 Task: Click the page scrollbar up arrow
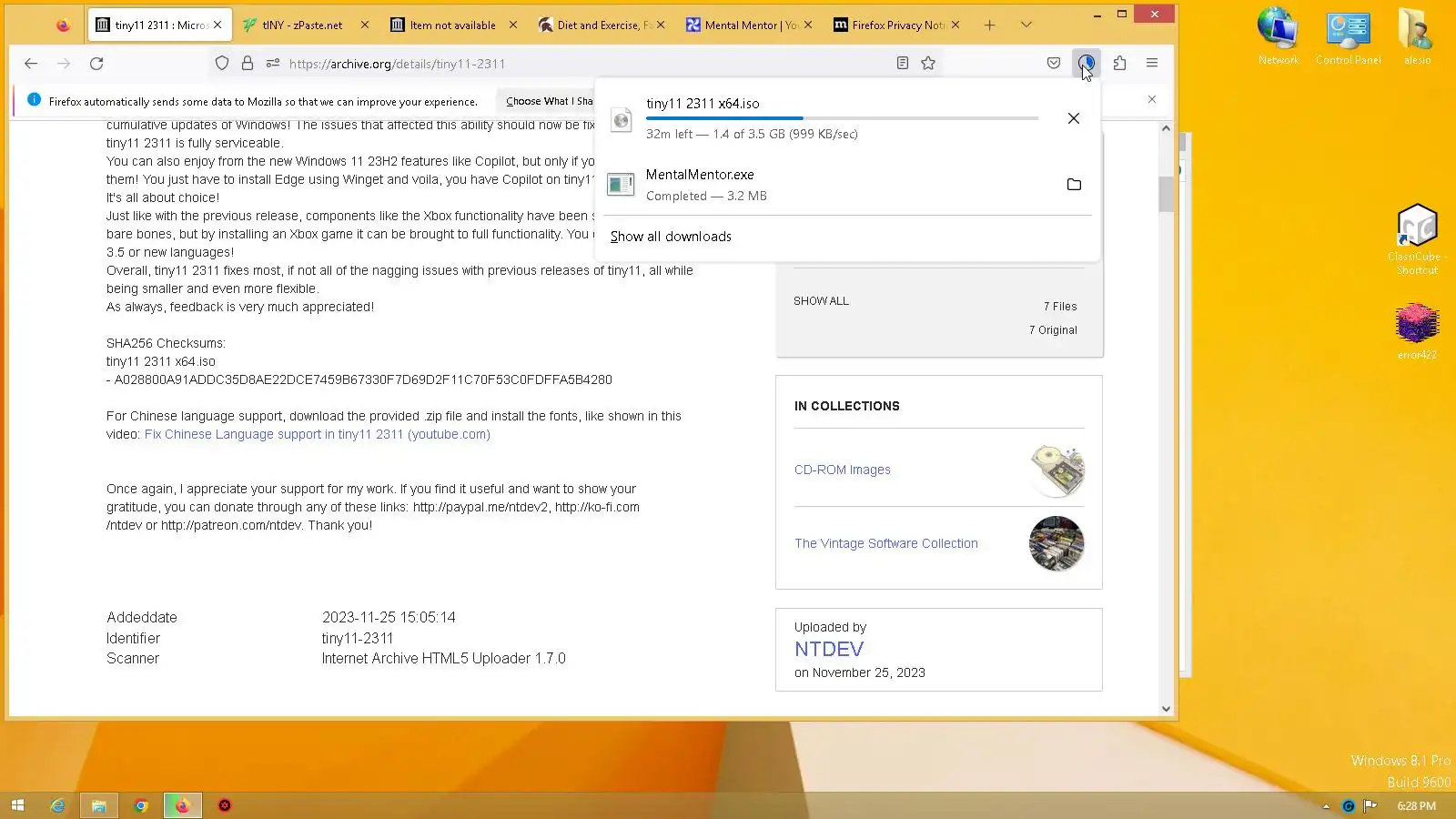[1166, 128]
